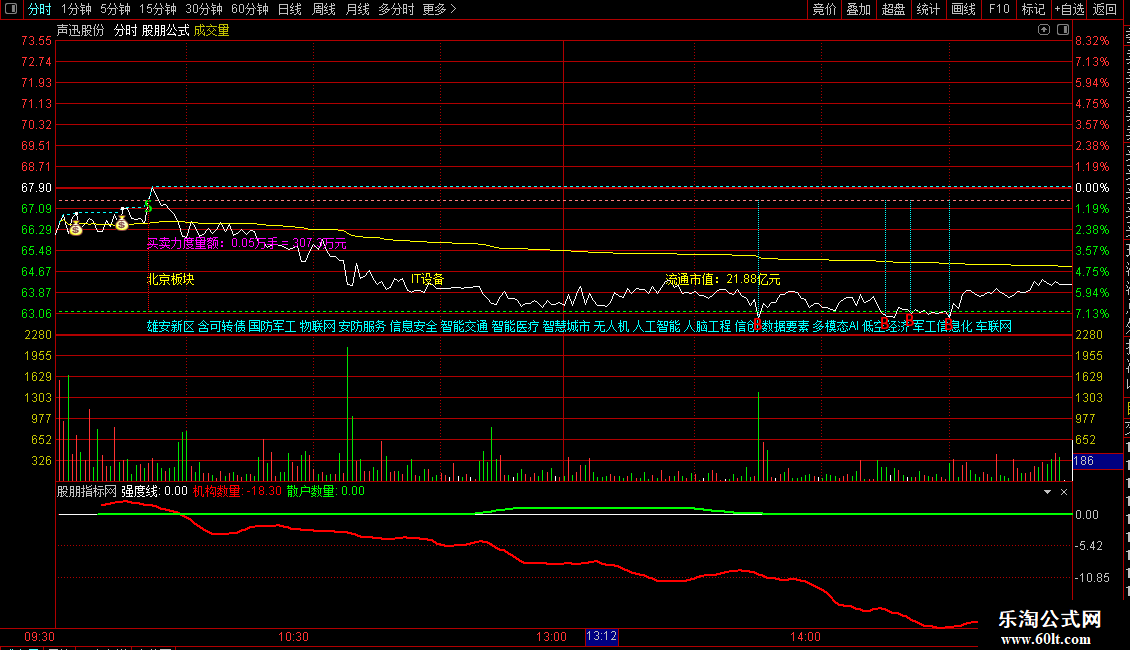Switch to 分时 intraday view
1130x650 pixels.
(40, 9)
